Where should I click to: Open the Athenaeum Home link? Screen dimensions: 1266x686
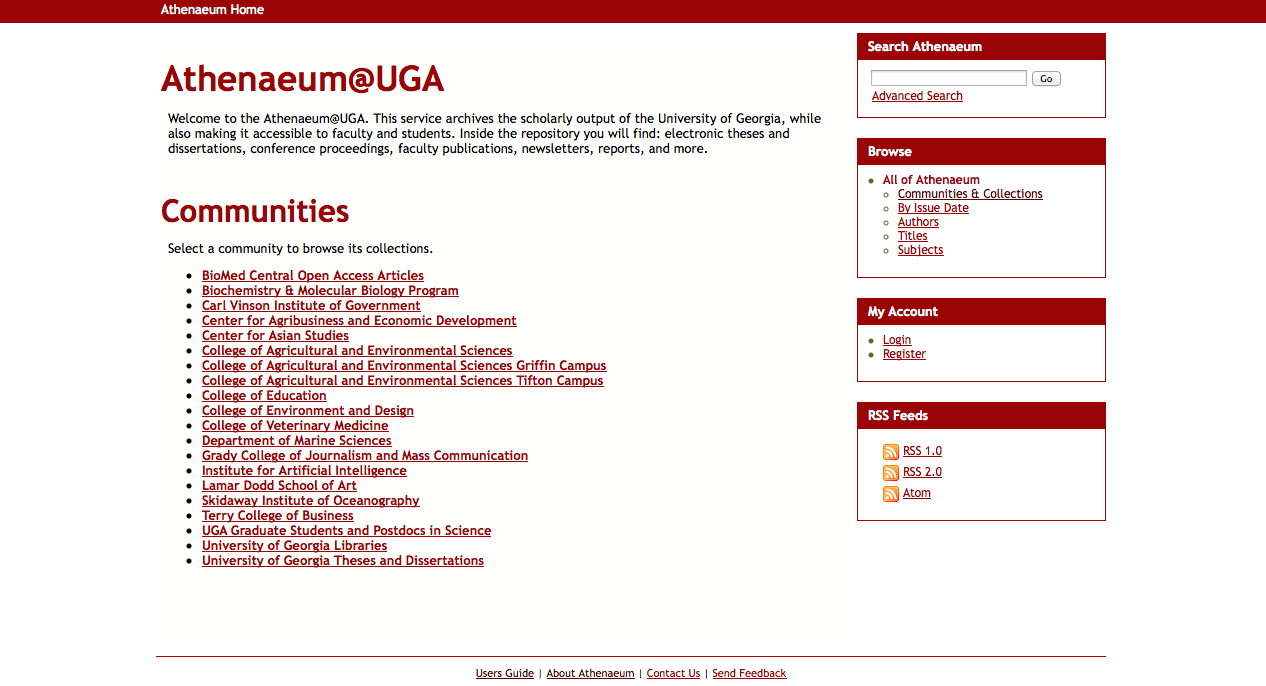212,10
